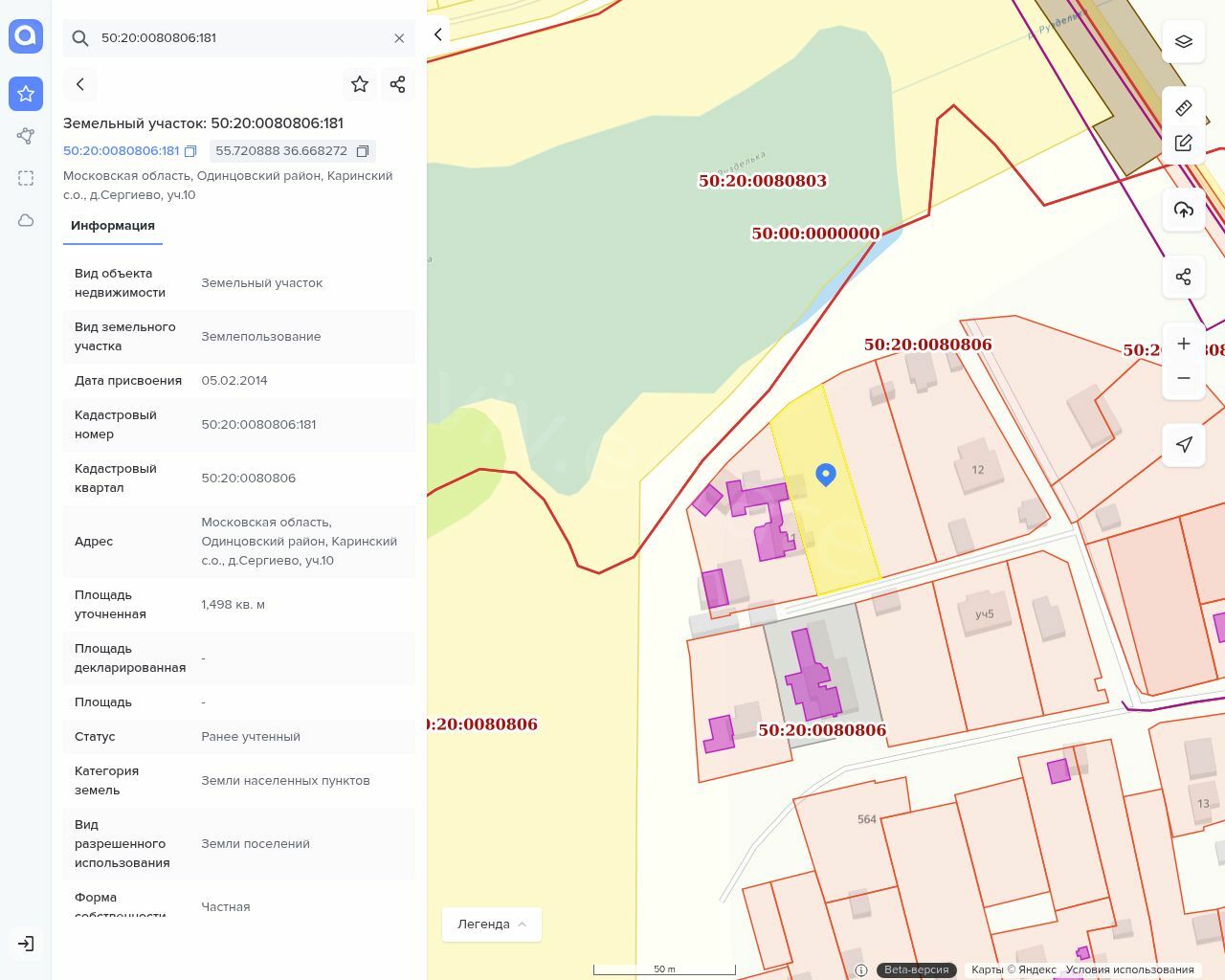The width and height of the screenshot is (1225, 980).
Task: Clear the search field with X
Action: click(399, 38)
